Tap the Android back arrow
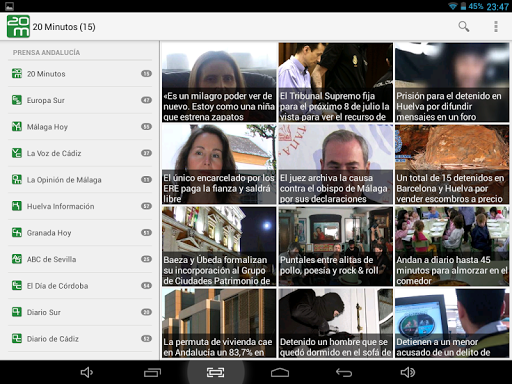The height and width of the screenshot is (384, 512). 344,372
